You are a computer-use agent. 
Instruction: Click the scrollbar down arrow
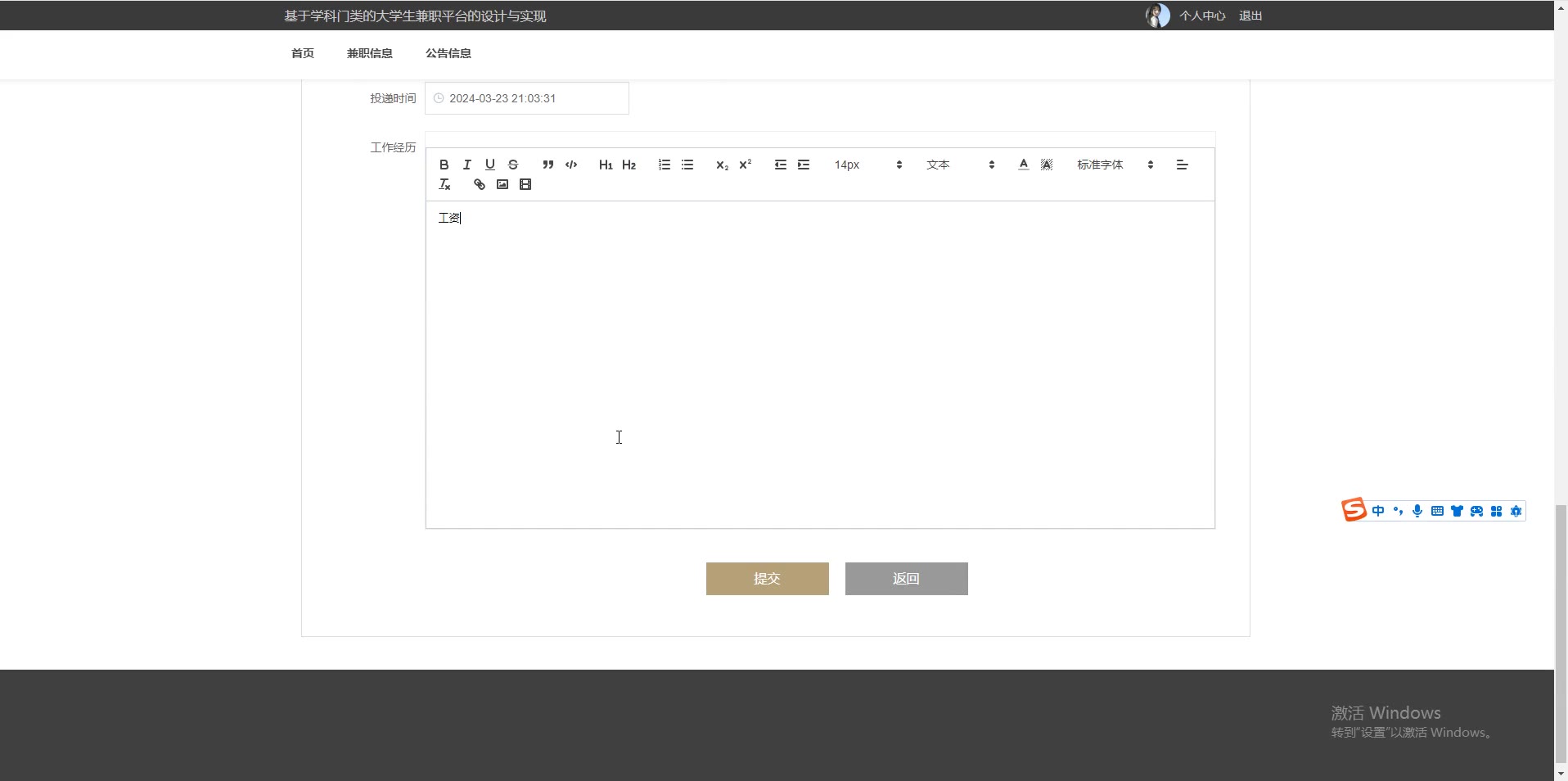pos(1561,774)
